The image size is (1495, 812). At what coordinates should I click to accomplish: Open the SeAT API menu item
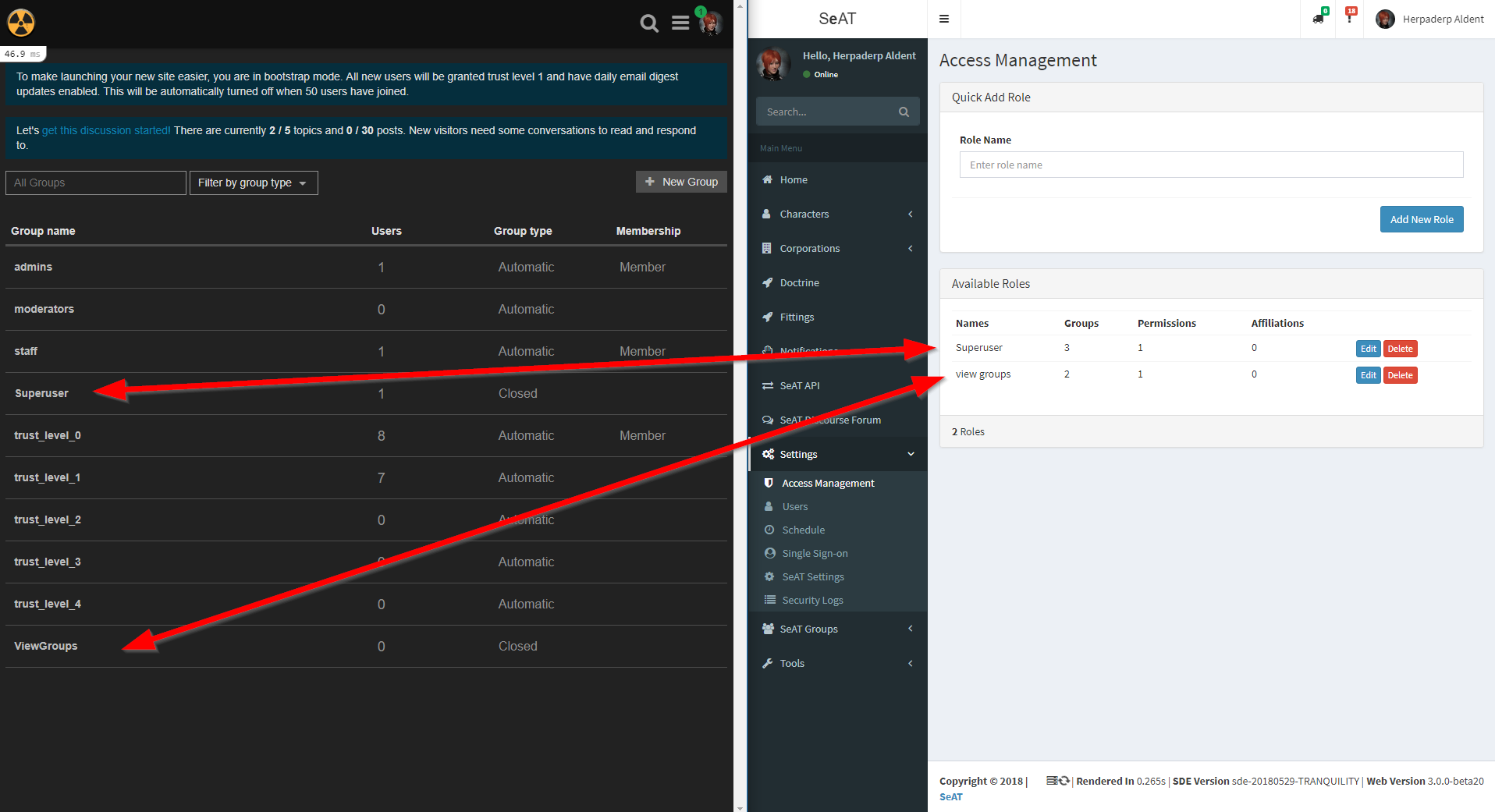coord(837,385)
